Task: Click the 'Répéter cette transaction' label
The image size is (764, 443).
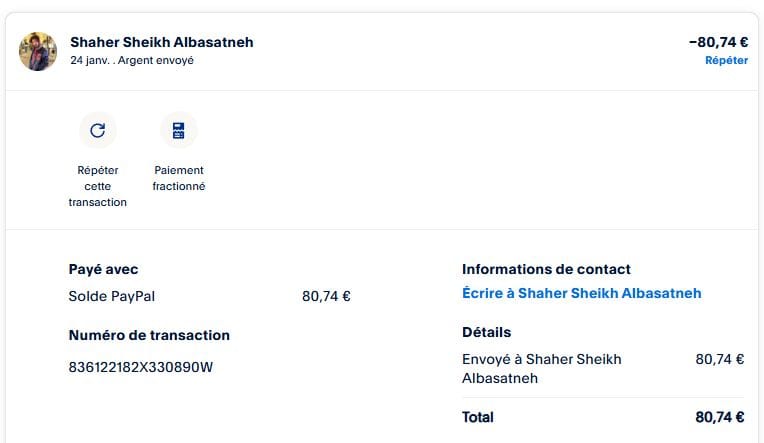Action: [98, 186]
